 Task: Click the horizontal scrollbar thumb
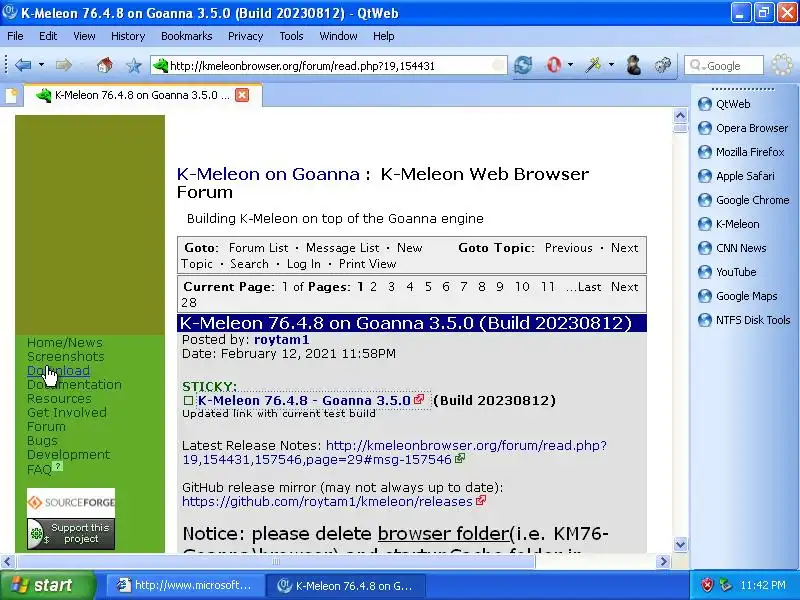276,562
